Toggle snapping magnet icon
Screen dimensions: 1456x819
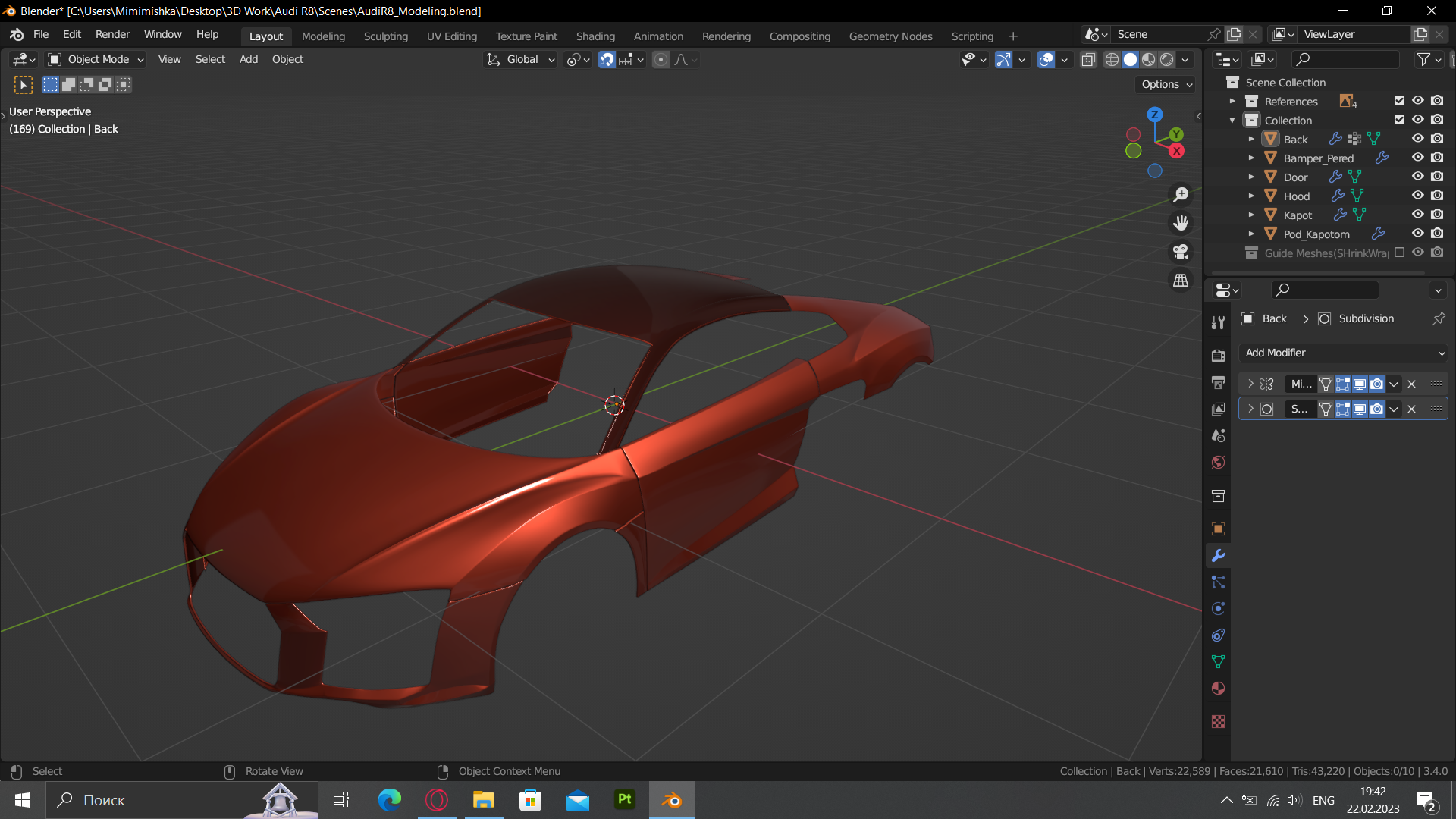pyautogui.click(x=607, y=59)
